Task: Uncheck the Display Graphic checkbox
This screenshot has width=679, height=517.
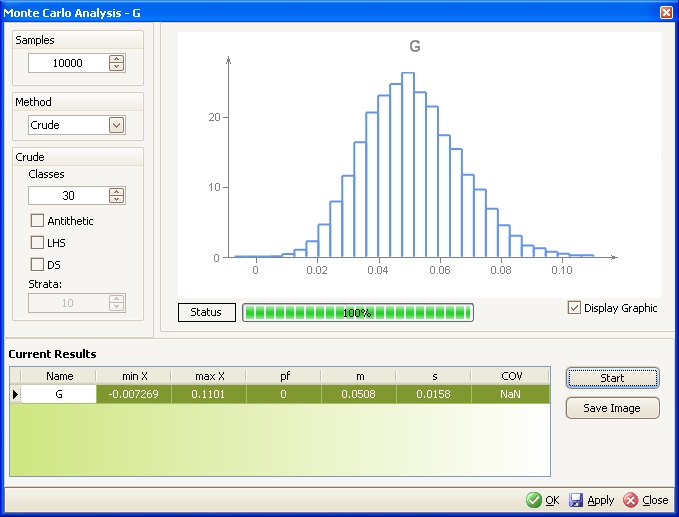Action: pyautogui.click(x=574, y=308)
